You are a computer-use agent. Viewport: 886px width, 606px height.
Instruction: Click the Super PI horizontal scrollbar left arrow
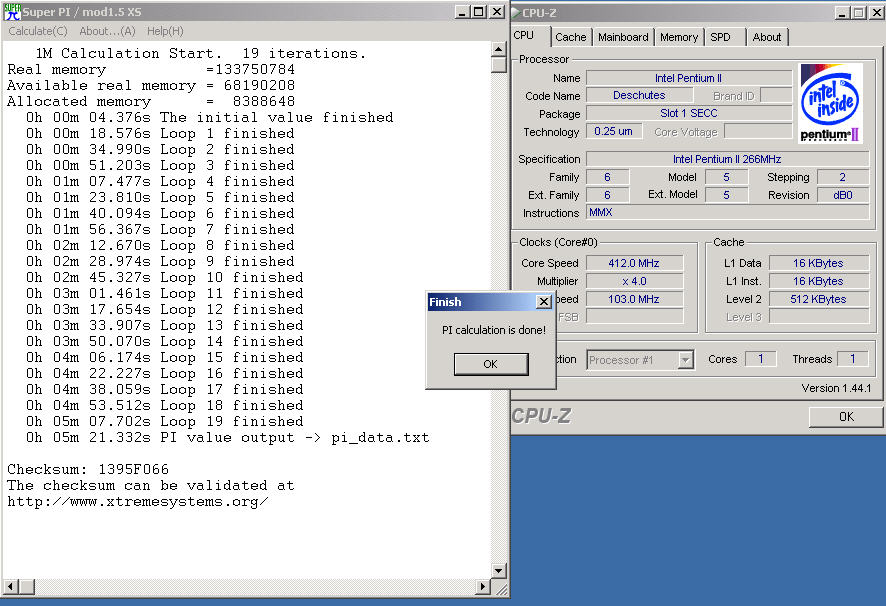point(11,586)
